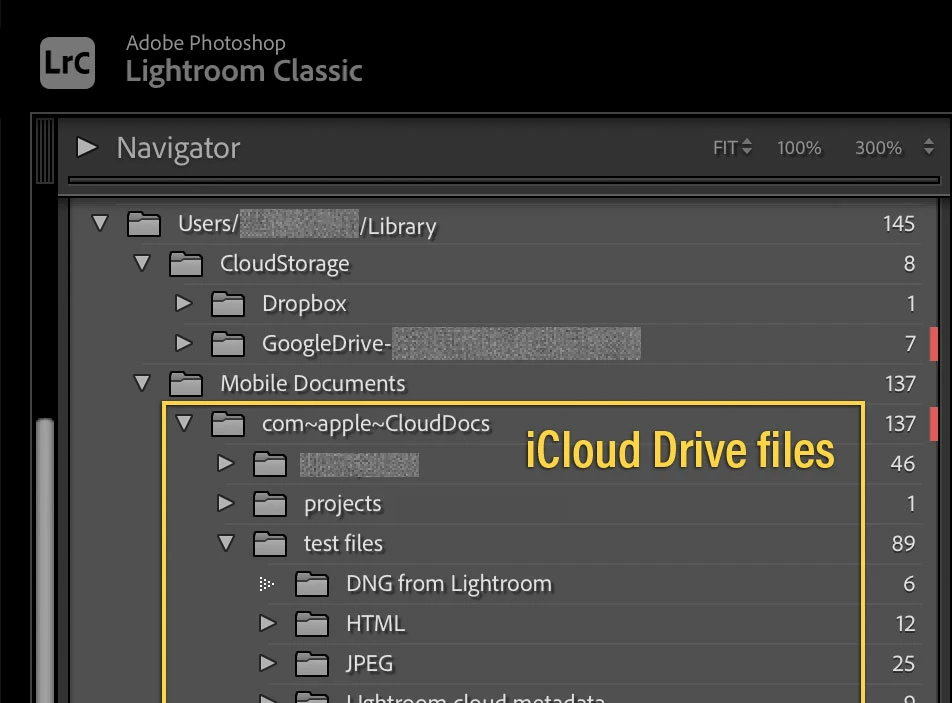Select the projects folder icon
The width and height of the screenshot is (952, 703).
pyautogui.click(x=270, y=504)
